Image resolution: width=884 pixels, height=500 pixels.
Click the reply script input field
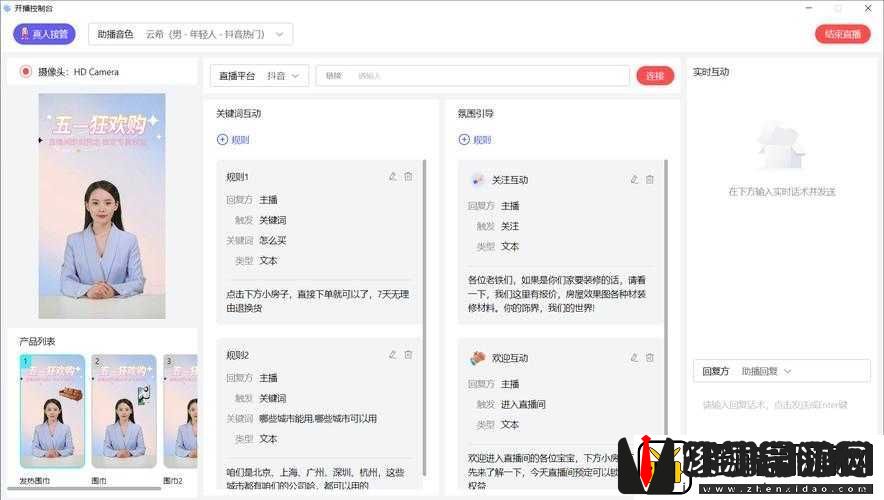[x=781, y=405]
